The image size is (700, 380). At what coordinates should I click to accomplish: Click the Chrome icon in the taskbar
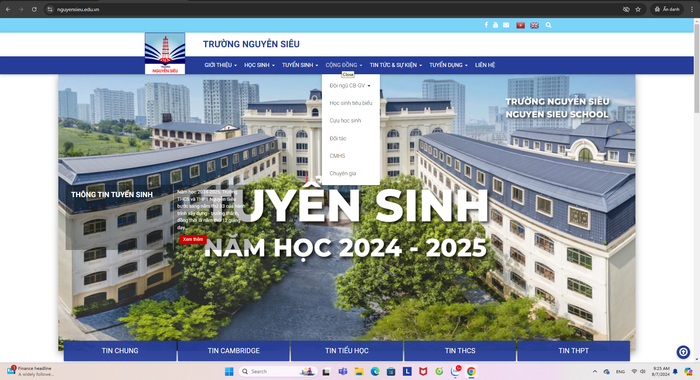pos(471,372)
